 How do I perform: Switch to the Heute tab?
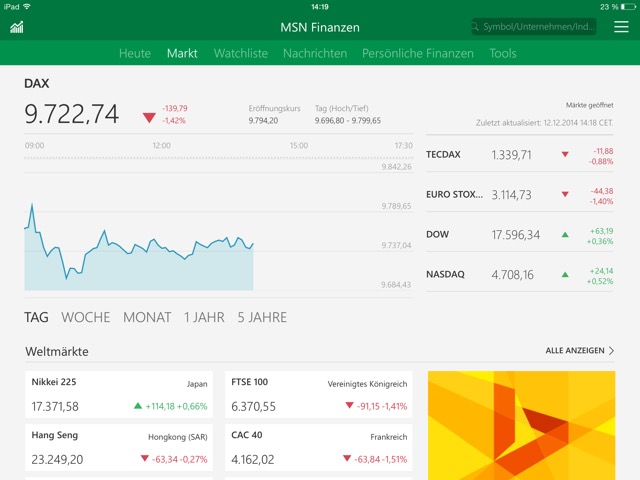click(135, 53)
